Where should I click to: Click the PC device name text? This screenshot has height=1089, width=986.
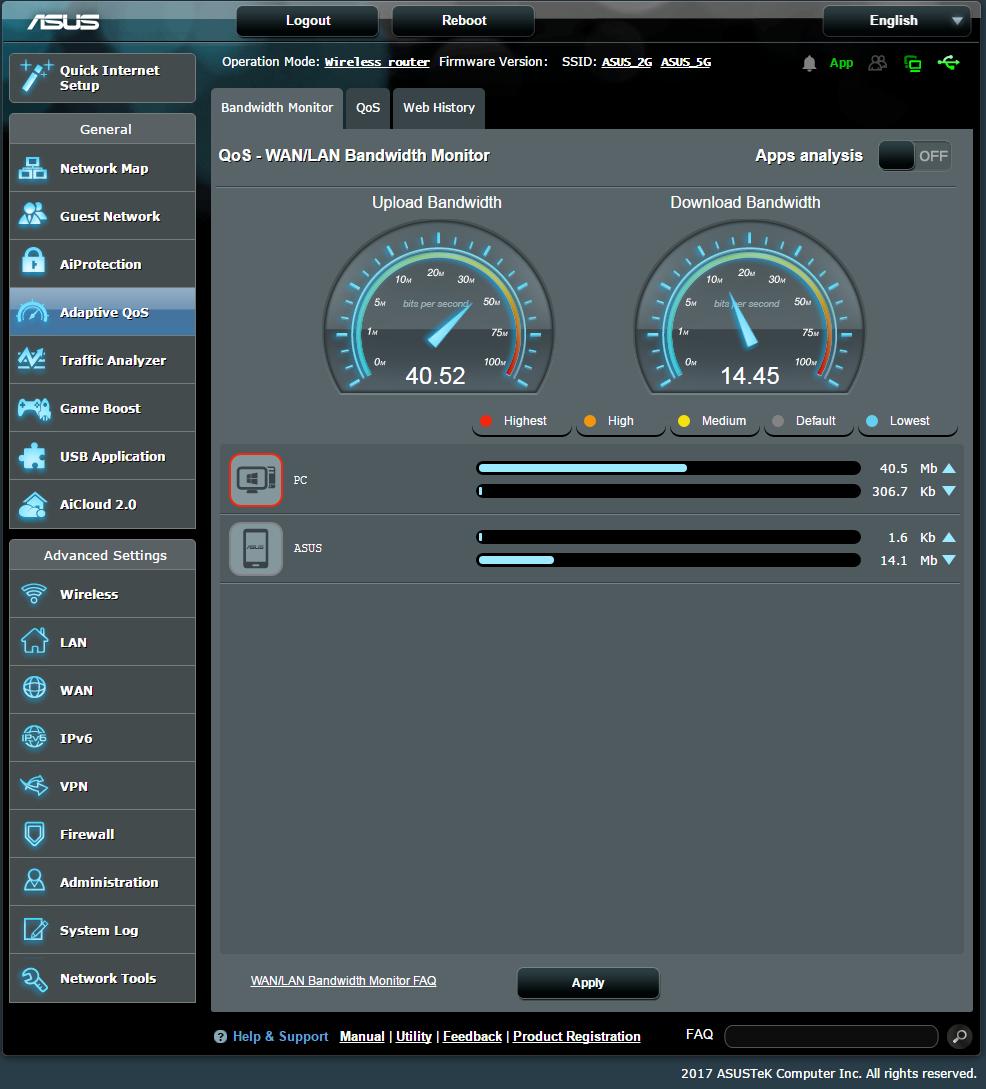point(300,480)
